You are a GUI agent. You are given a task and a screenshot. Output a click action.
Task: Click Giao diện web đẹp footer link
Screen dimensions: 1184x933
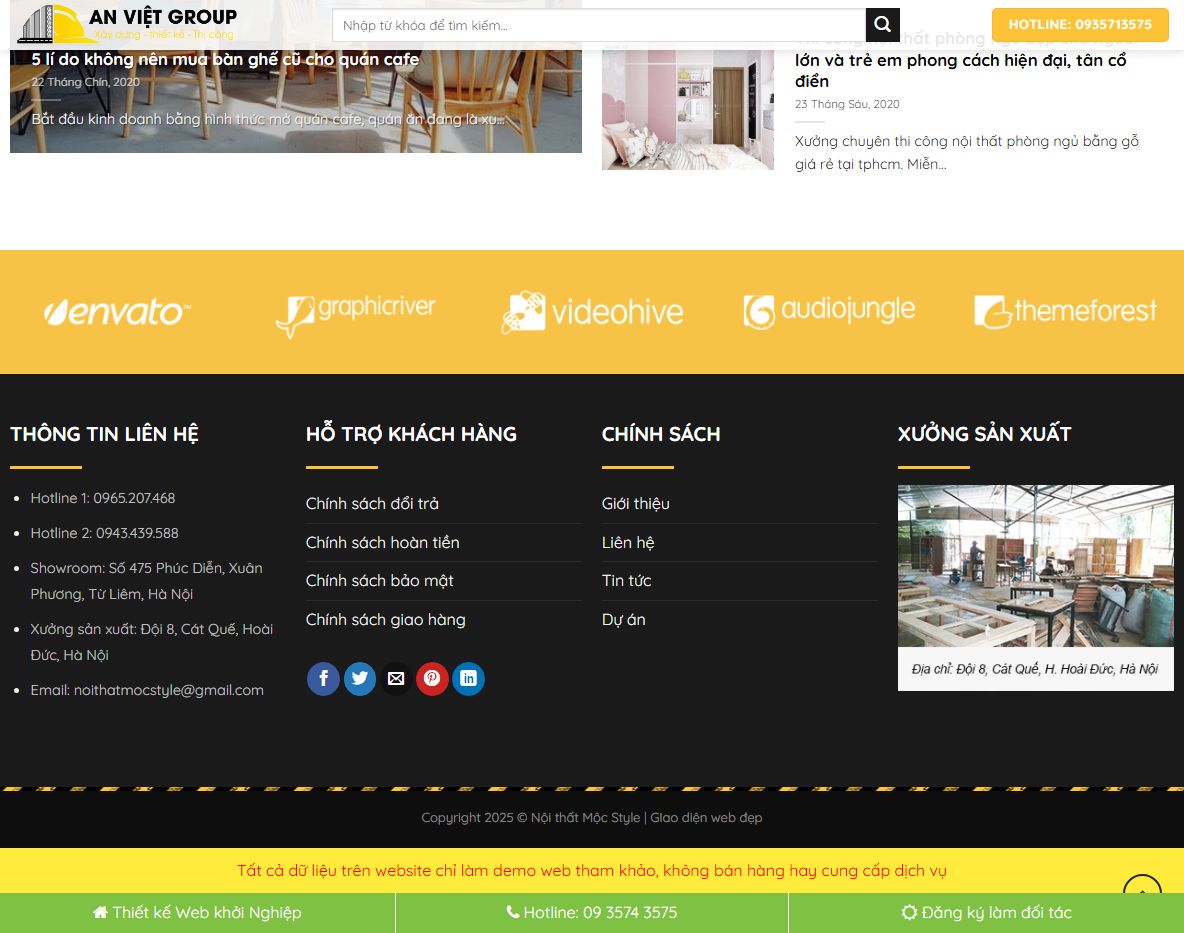tap(706, 818)
